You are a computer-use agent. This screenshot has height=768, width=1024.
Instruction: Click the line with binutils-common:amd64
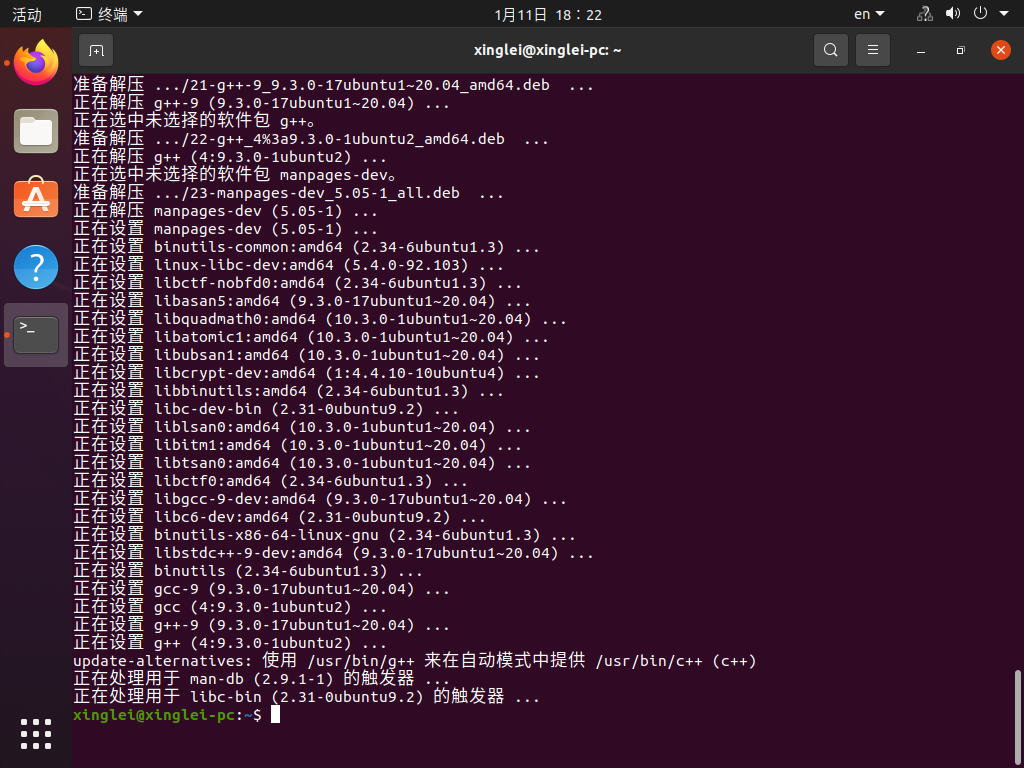(x=306, y=248)
